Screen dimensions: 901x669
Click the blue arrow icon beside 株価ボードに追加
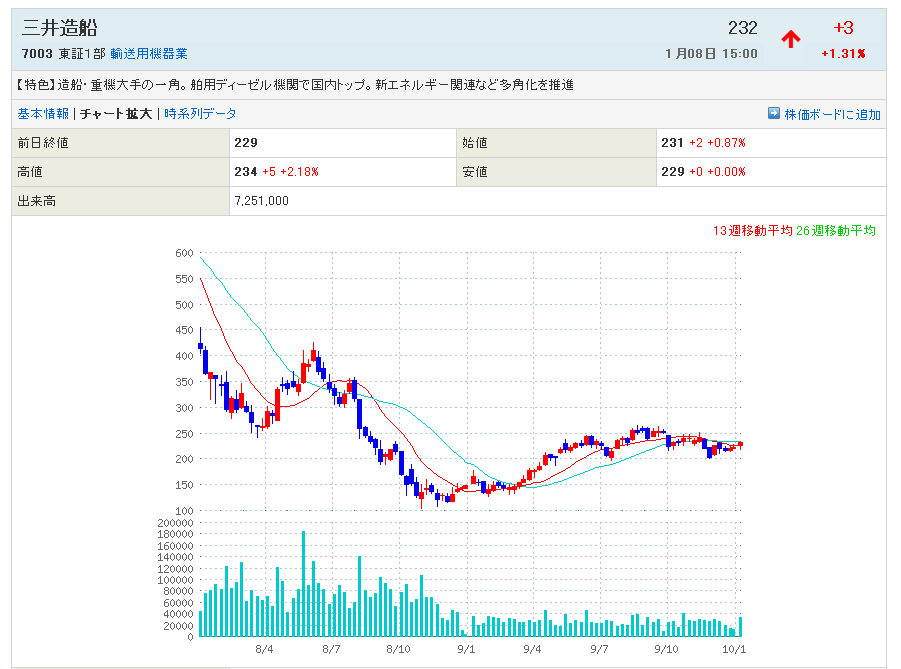[773, 113]
